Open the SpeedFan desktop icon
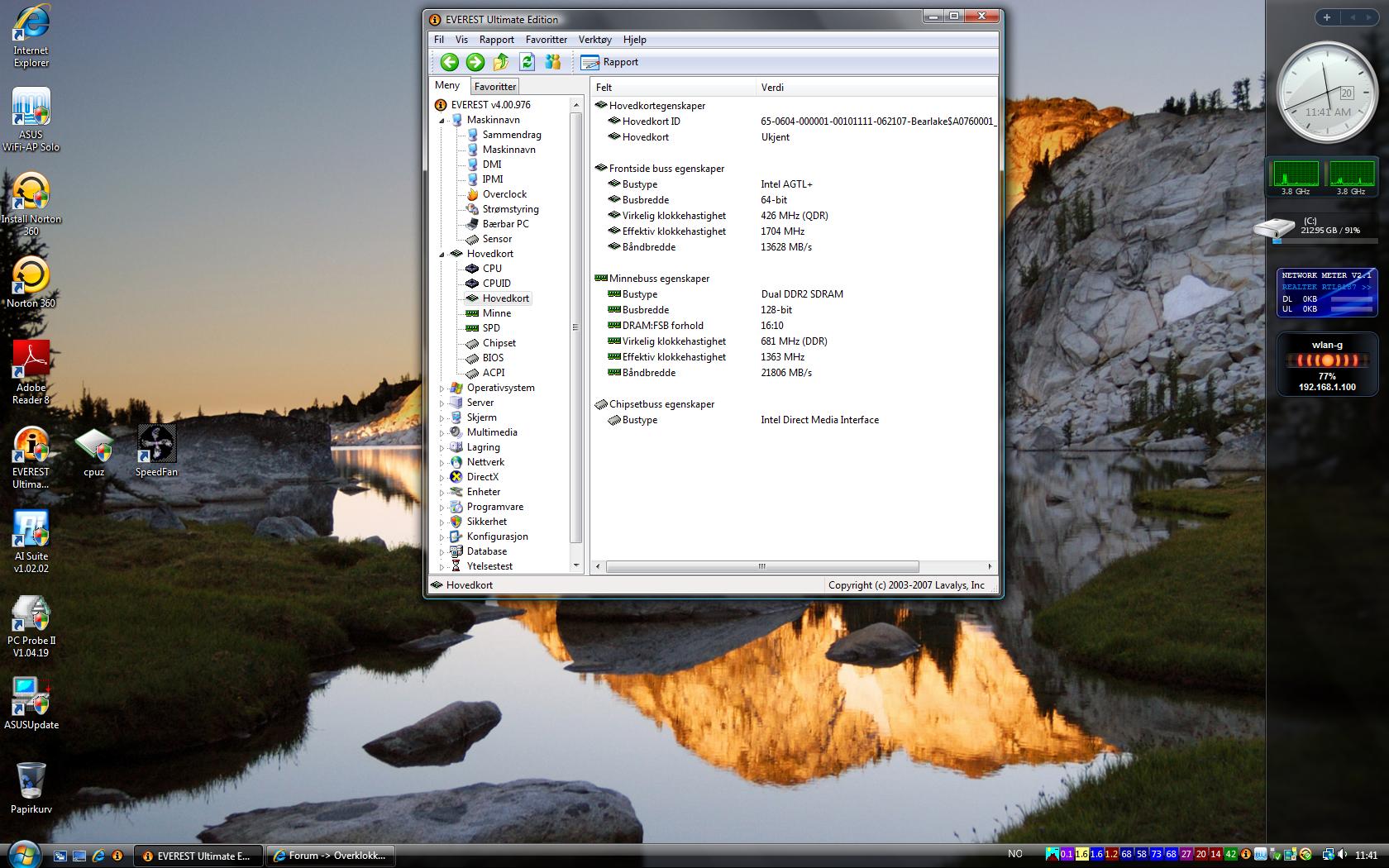 pyautogui.click(x=156, y=452)
